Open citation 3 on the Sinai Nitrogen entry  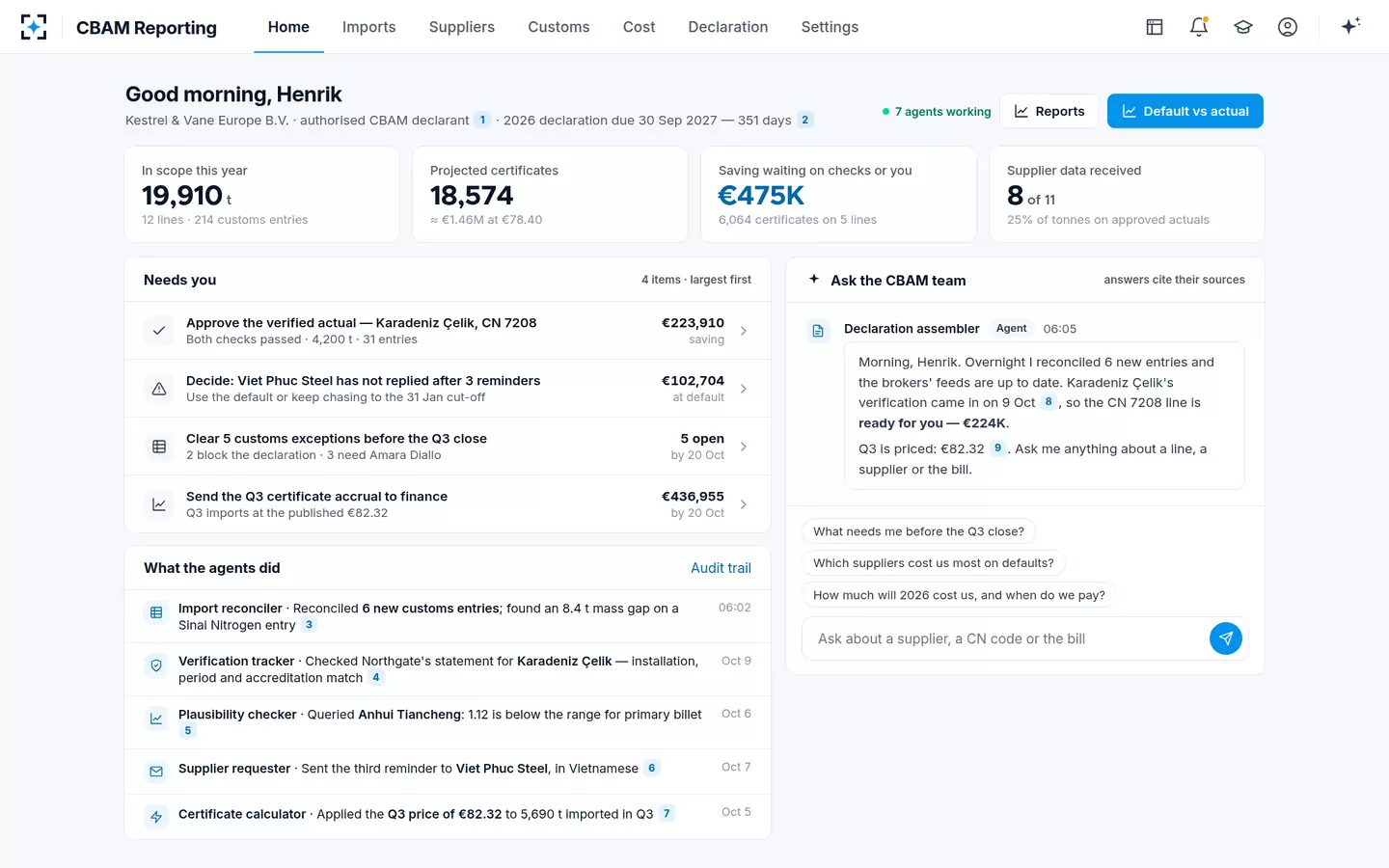309,625
